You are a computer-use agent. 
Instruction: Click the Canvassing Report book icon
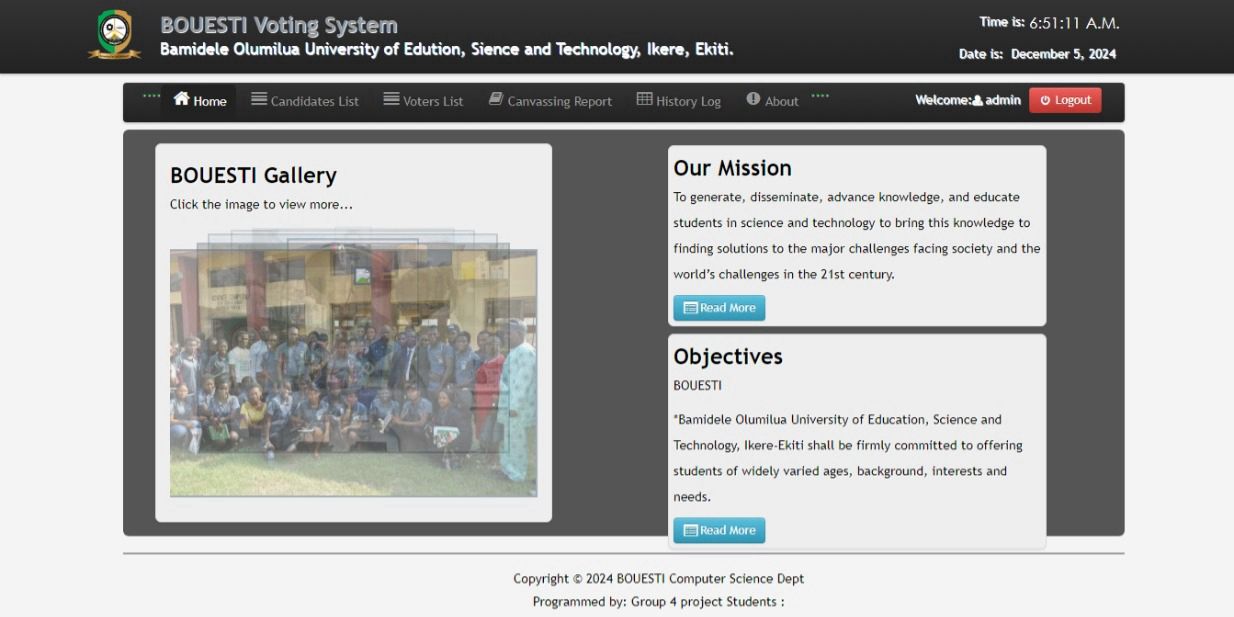(496, 99)
